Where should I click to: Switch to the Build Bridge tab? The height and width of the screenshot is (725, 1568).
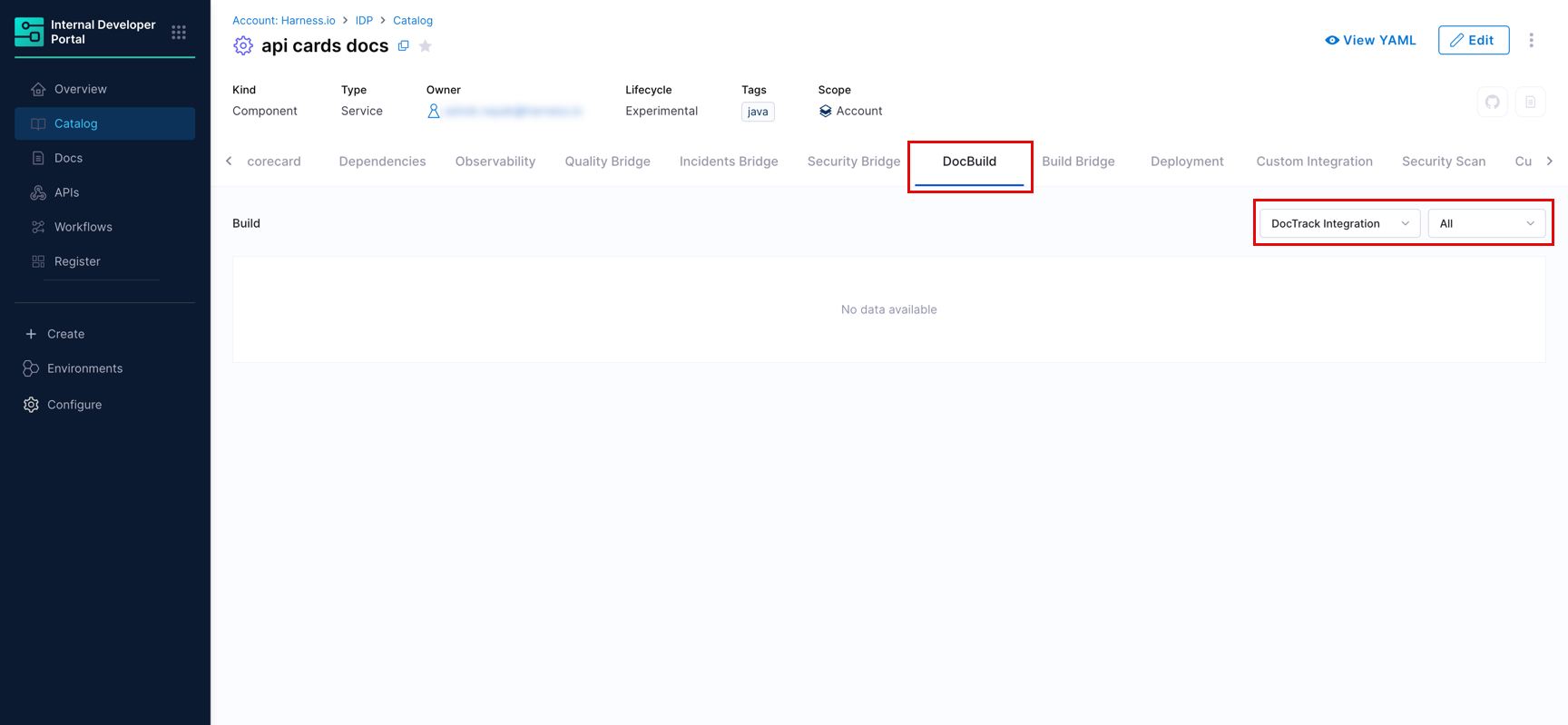coord(1078,162)
